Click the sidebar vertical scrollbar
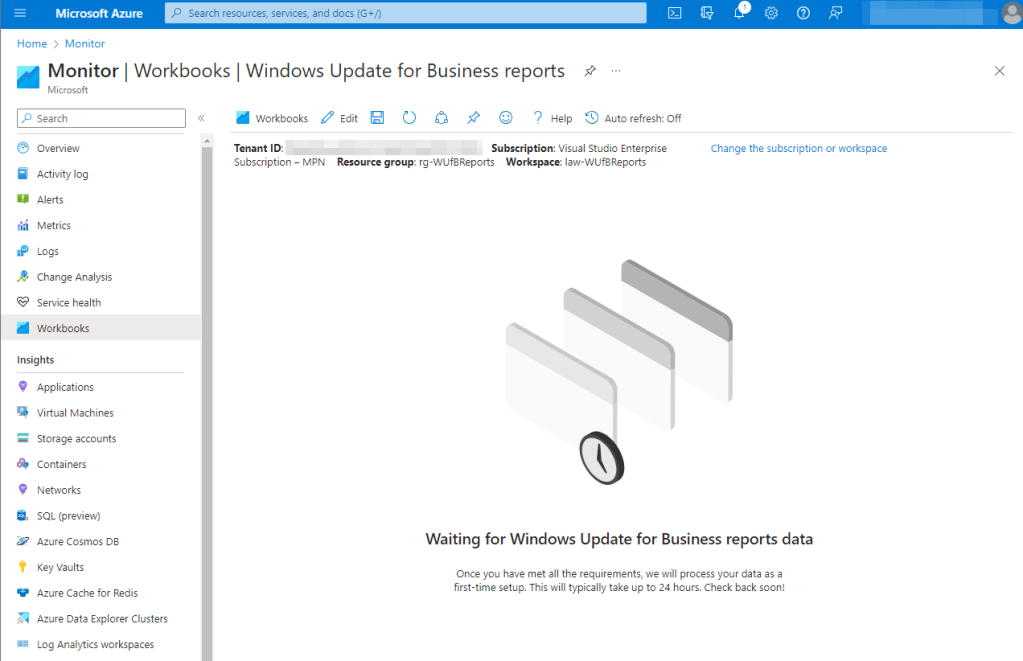The width and height of the screenshot is (1023, 661). pyautogui.click(x=207, y=400)
